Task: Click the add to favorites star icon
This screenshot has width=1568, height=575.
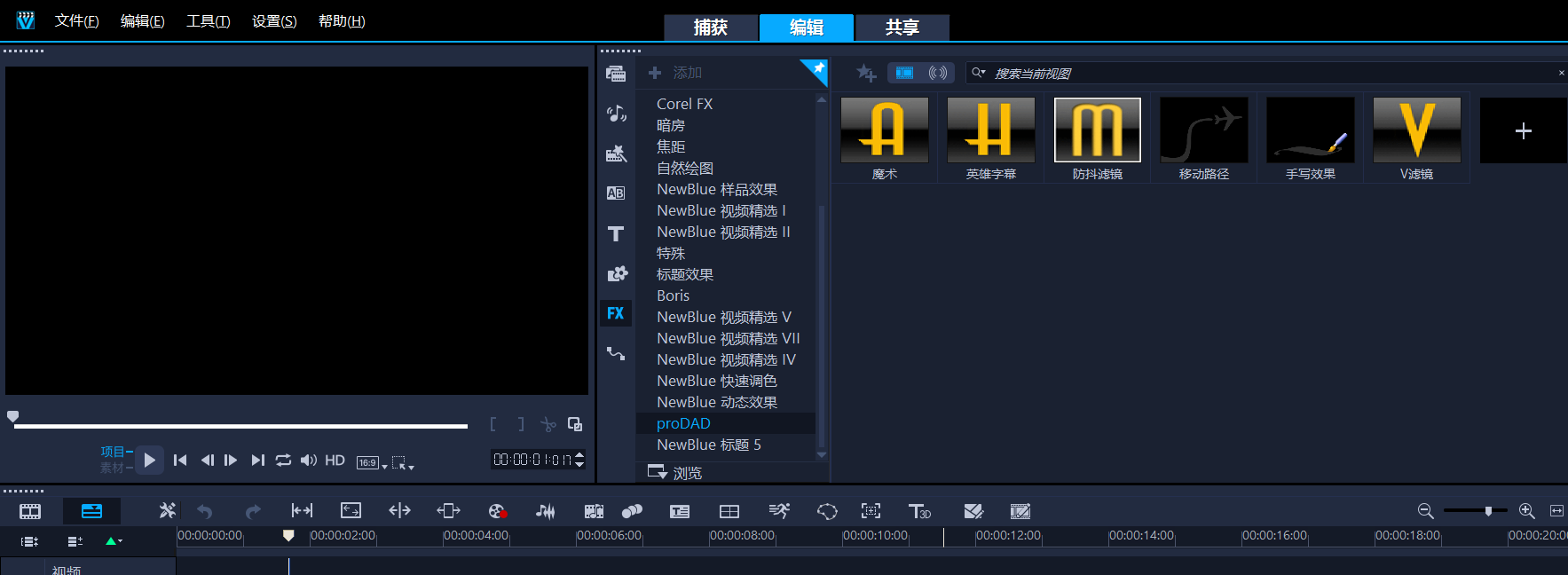Action: pos(866,73)
